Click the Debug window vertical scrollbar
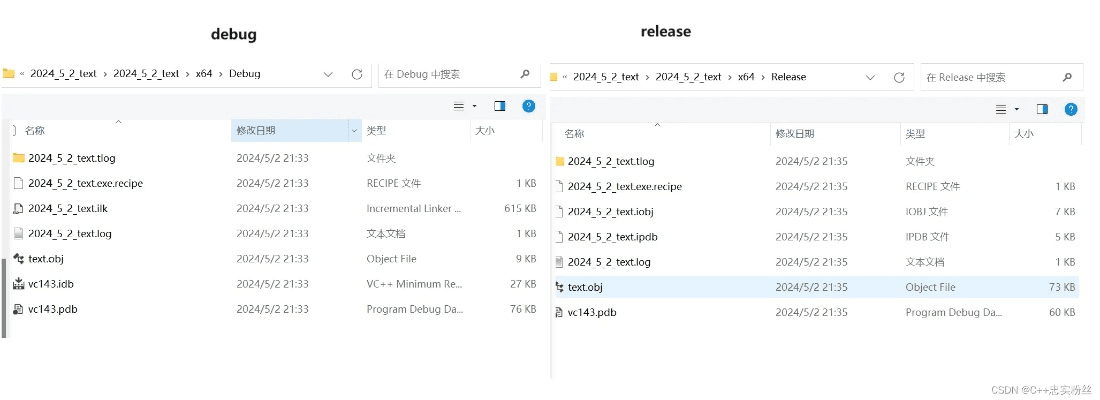This screenshot has width=1100, height=400. [x=4, y=298]
